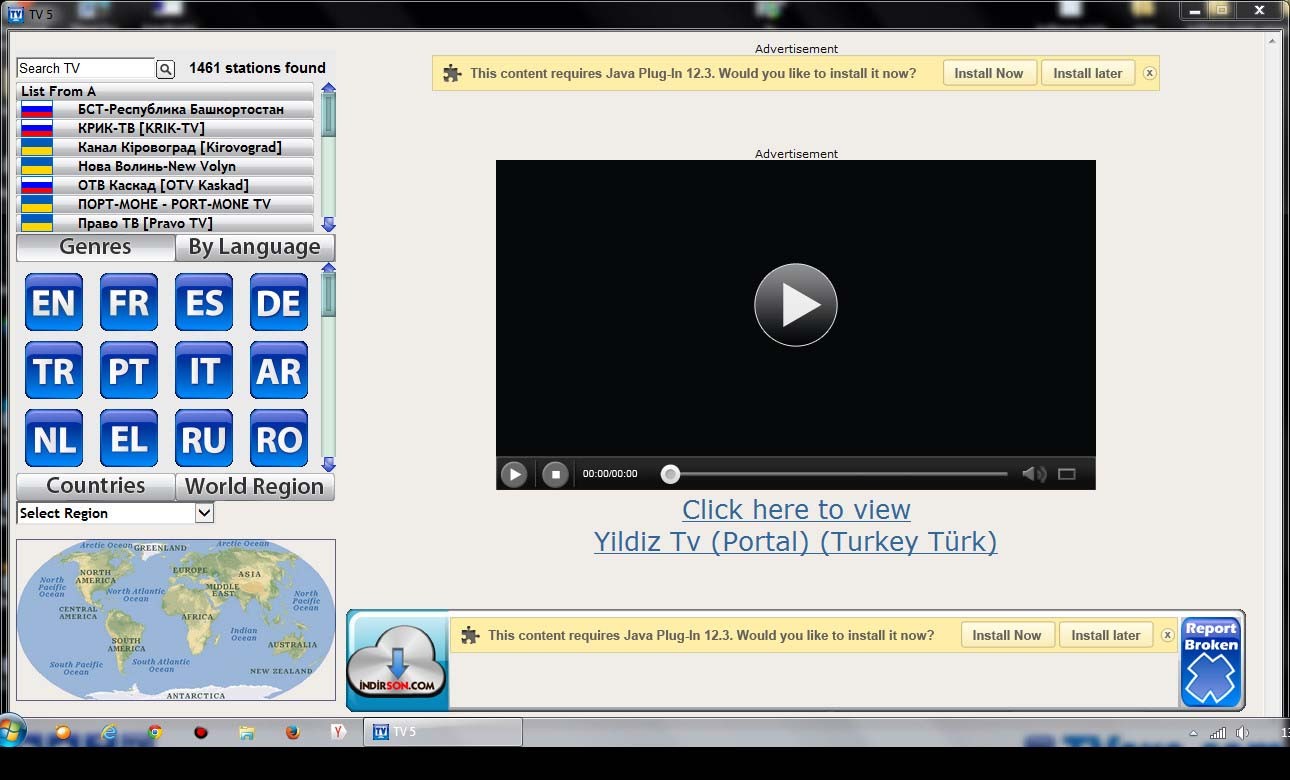Open Chrome from the taskbar
Image resolution: width=1290 pixels, height=780 pixels.
155,732
